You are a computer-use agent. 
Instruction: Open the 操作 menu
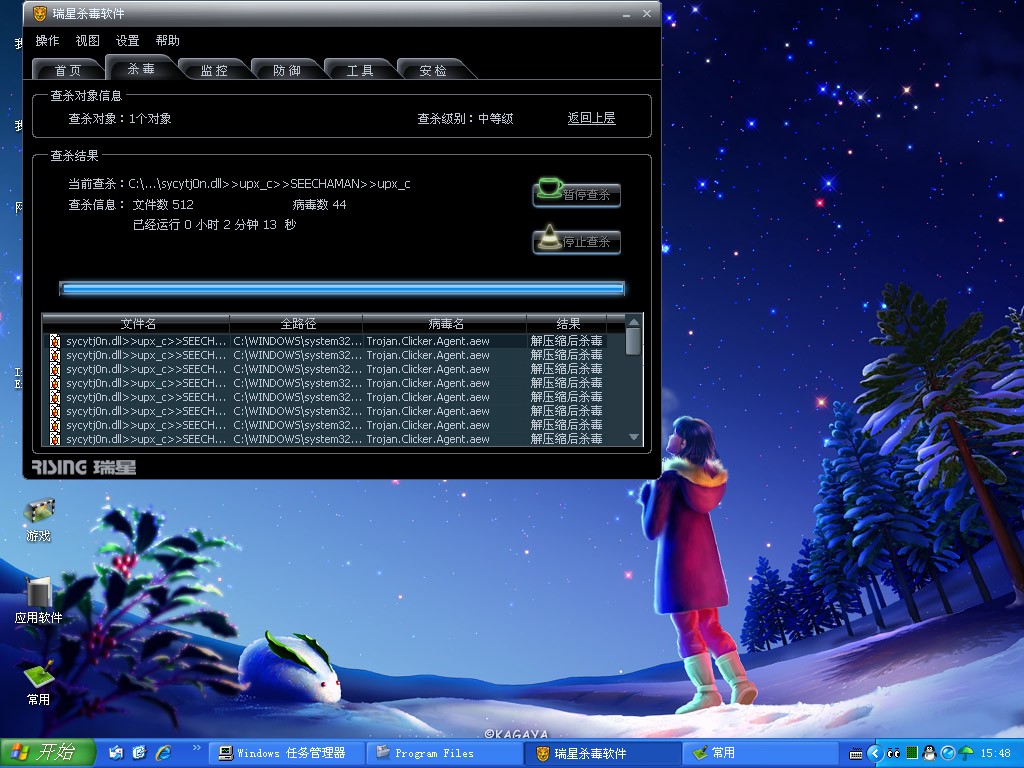click(x=47, y=41)
